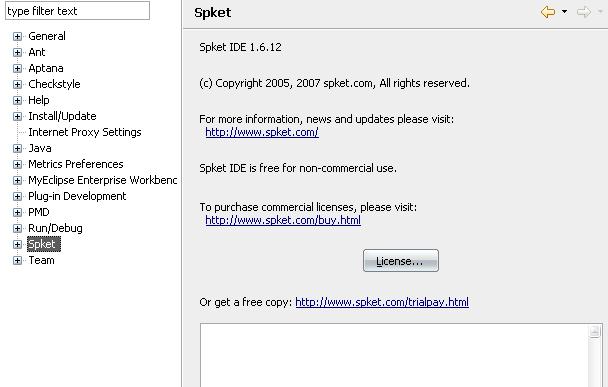Click the type filter text field
Image resolution: width=608 pixels, height=387 pixels.
[x=78, y=11]
